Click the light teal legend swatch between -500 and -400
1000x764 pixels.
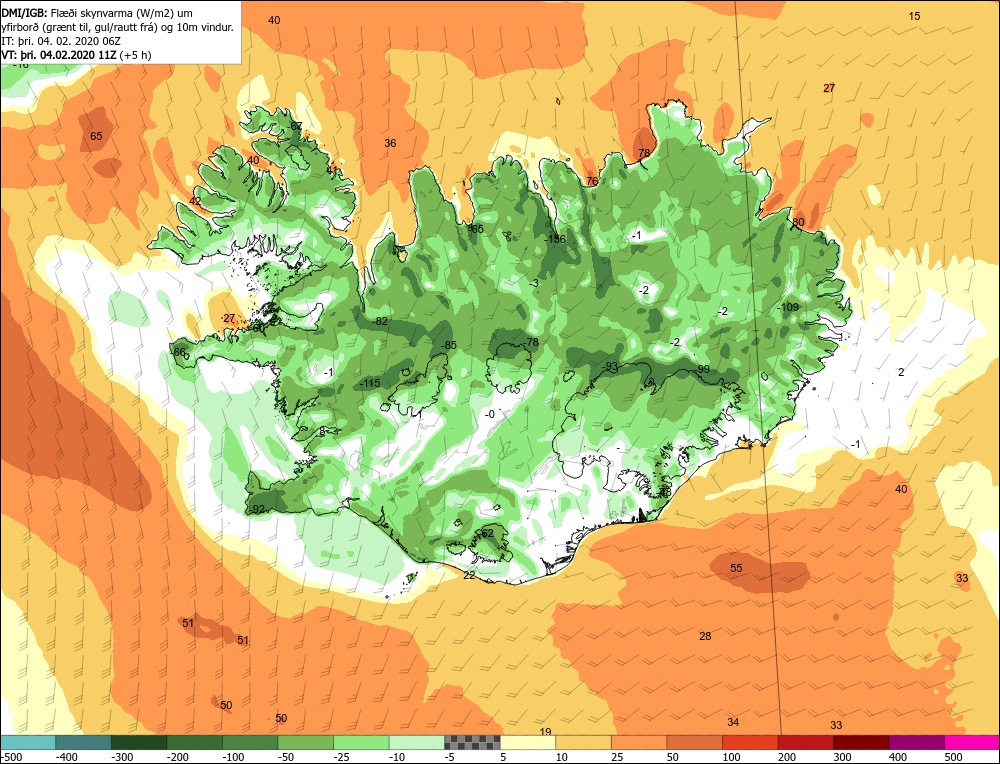click(x=28, y=742)
